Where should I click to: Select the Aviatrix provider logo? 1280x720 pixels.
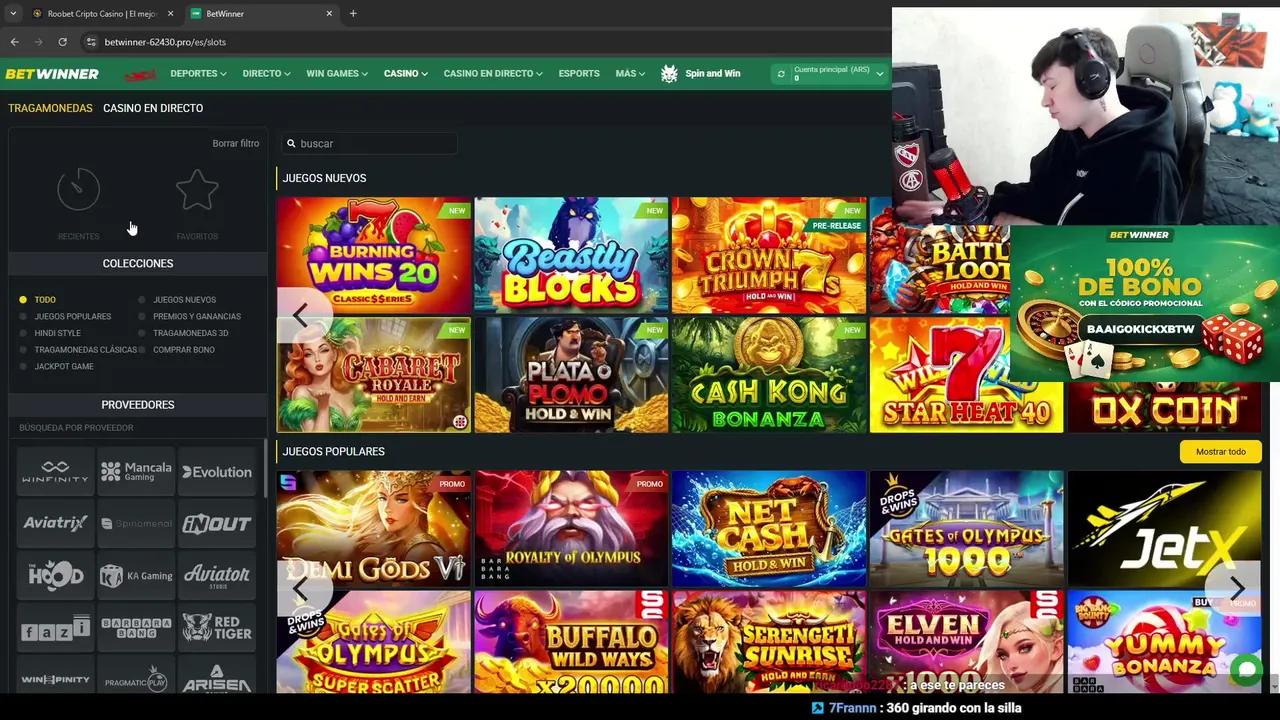[56, 523]
